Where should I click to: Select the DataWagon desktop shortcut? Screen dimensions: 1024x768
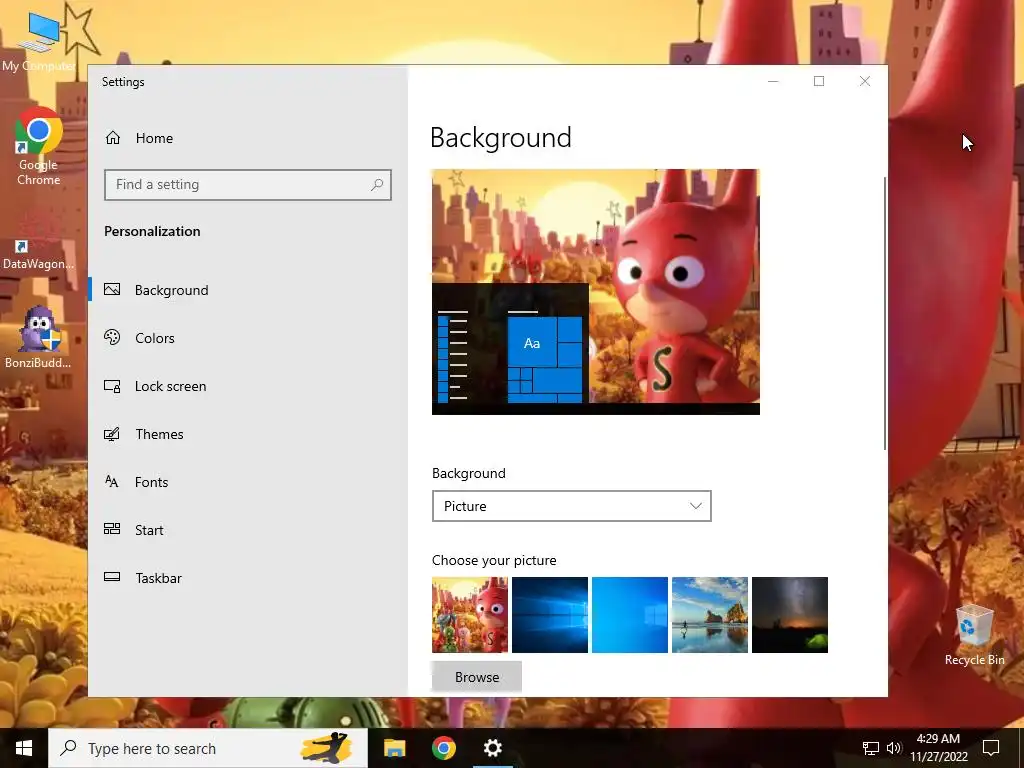click(x=39, y=238)
